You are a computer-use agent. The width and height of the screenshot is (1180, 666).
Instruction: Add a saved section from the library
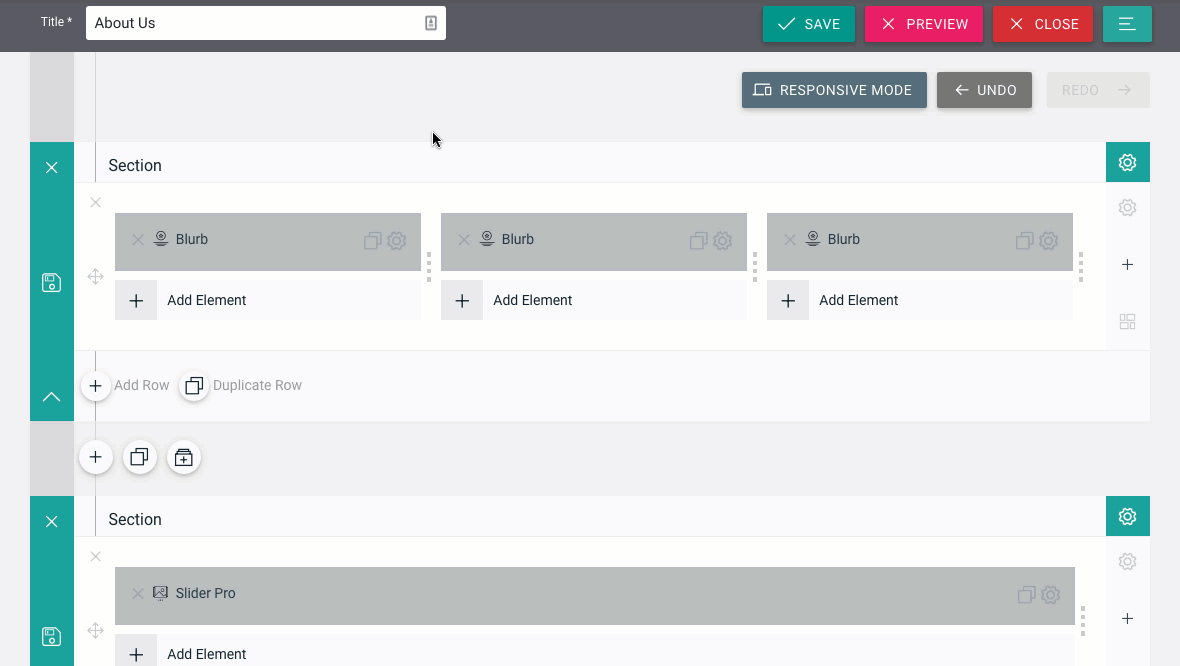183,457
